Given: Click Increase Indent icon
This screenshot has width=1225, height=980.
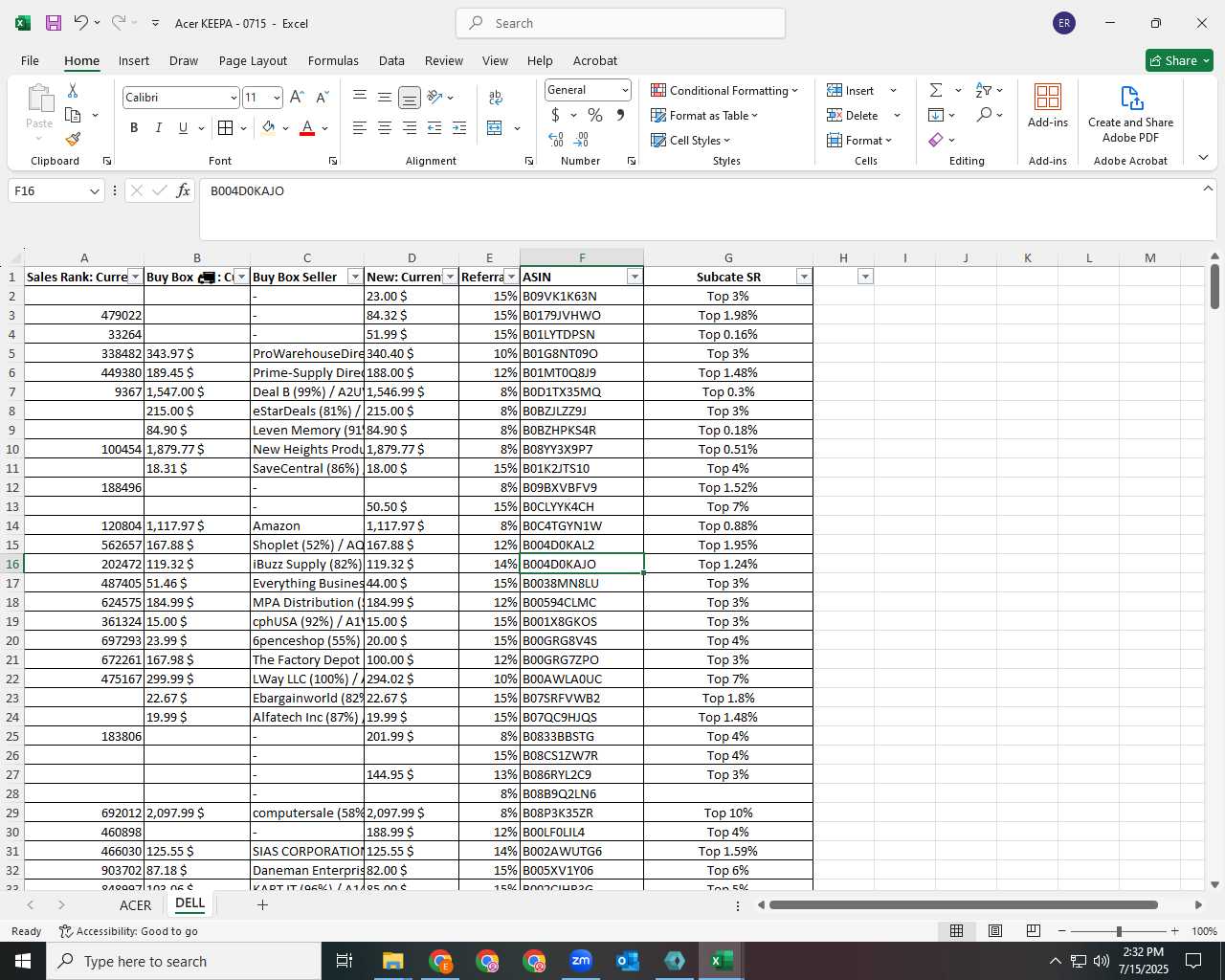Looking at the screenshot, I should coord(459,128).
